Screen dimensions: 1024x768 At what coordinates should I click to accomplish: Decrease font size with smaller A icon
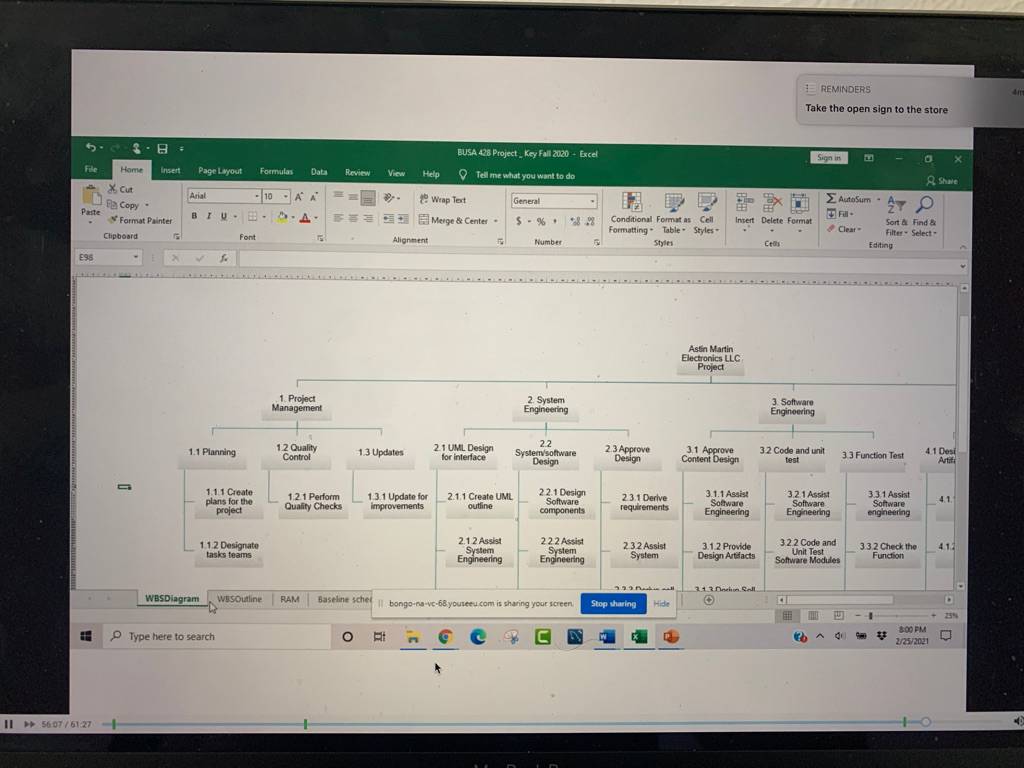pos(314,197)
